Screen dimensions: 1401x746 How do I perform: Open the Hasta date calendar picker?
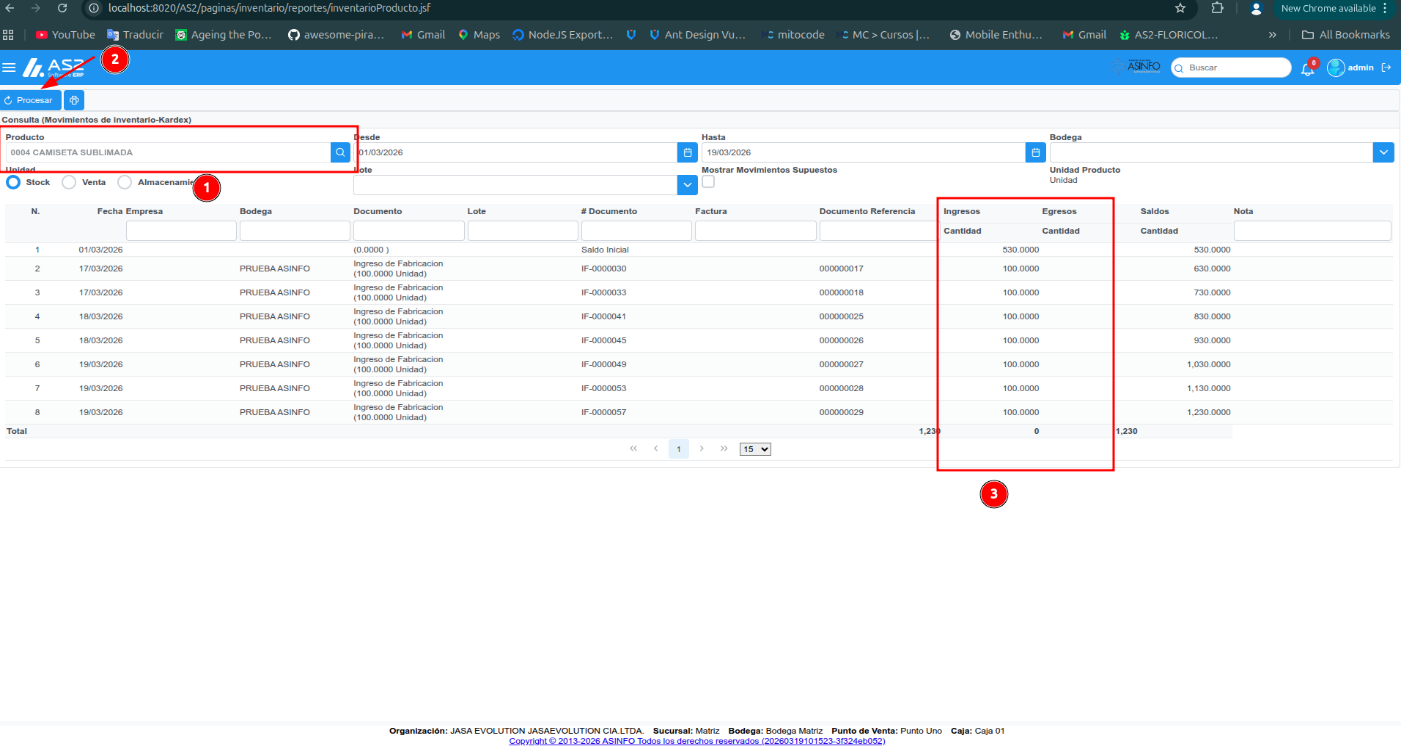coord(1035,152)
